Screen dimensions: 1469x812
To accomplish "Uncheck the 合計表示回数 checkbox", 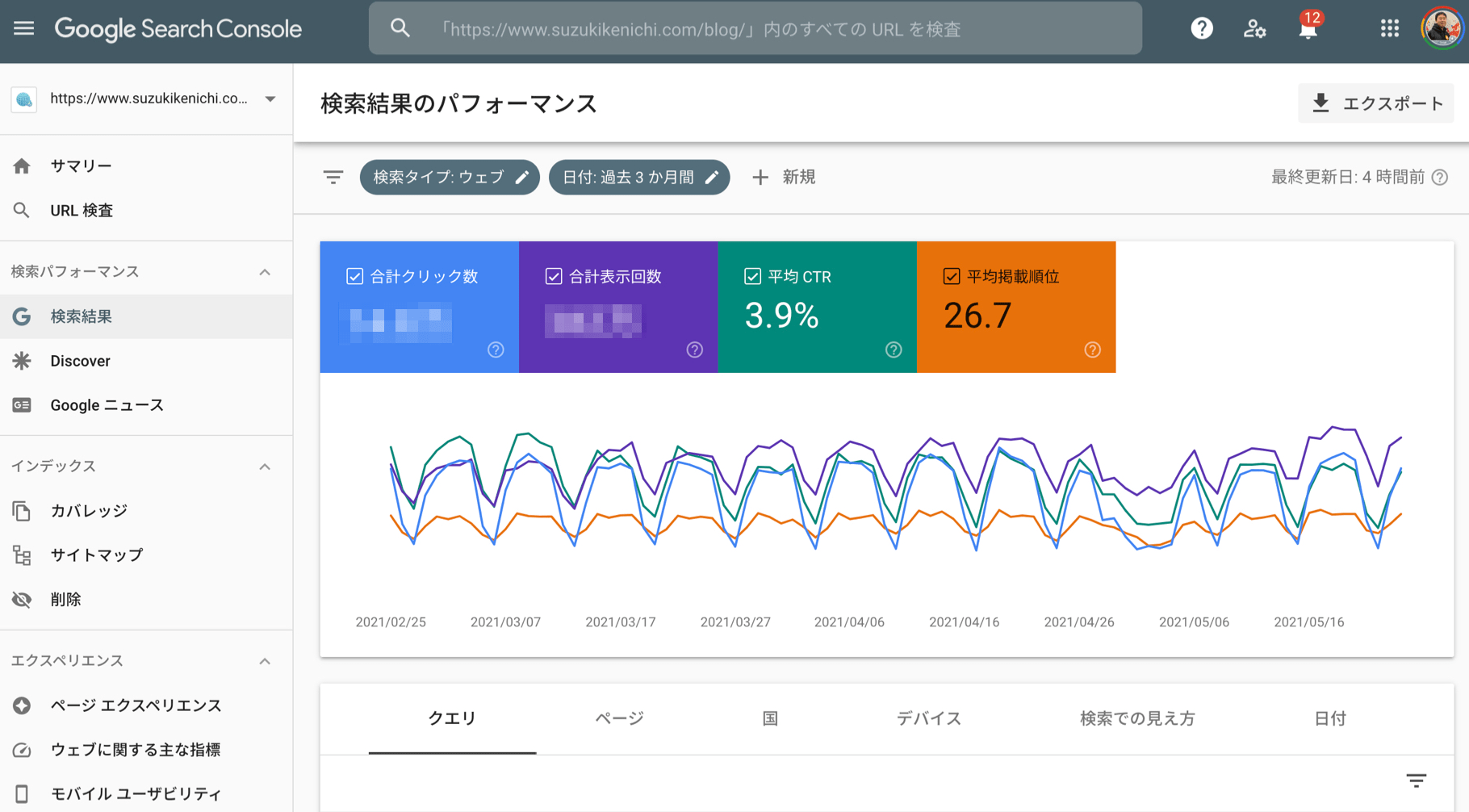I will (x=554, y=277).
